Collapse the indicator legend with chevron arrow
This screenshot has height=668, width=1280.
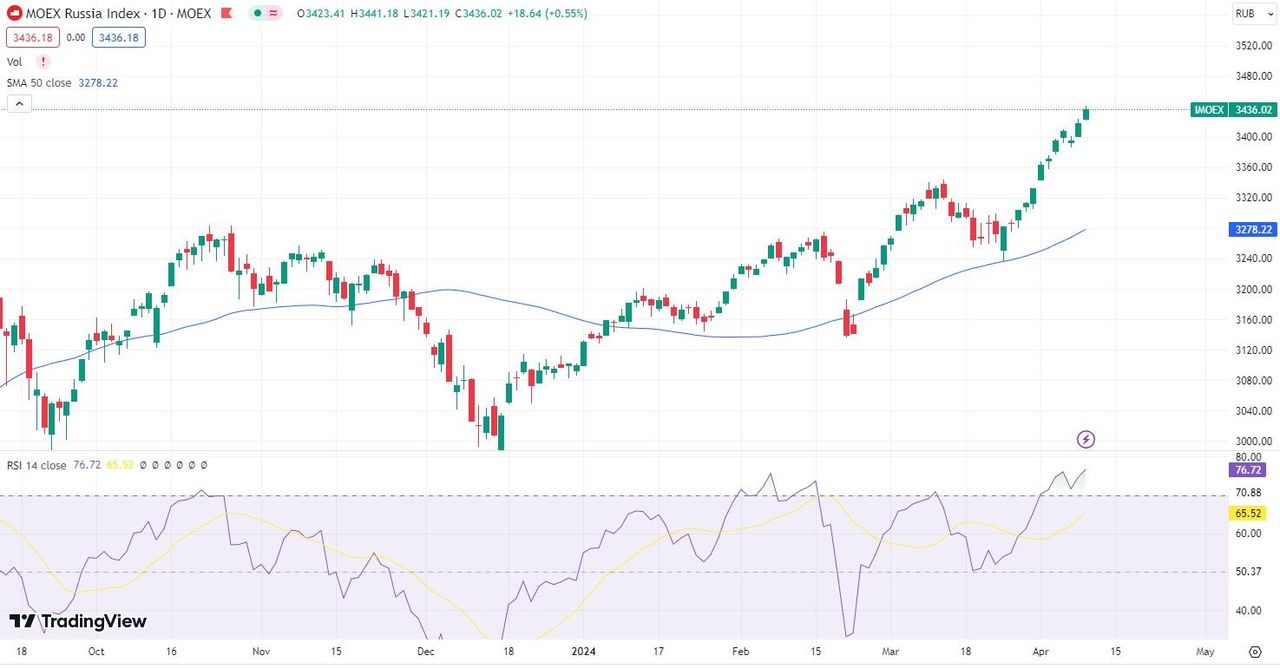[20, 103]
